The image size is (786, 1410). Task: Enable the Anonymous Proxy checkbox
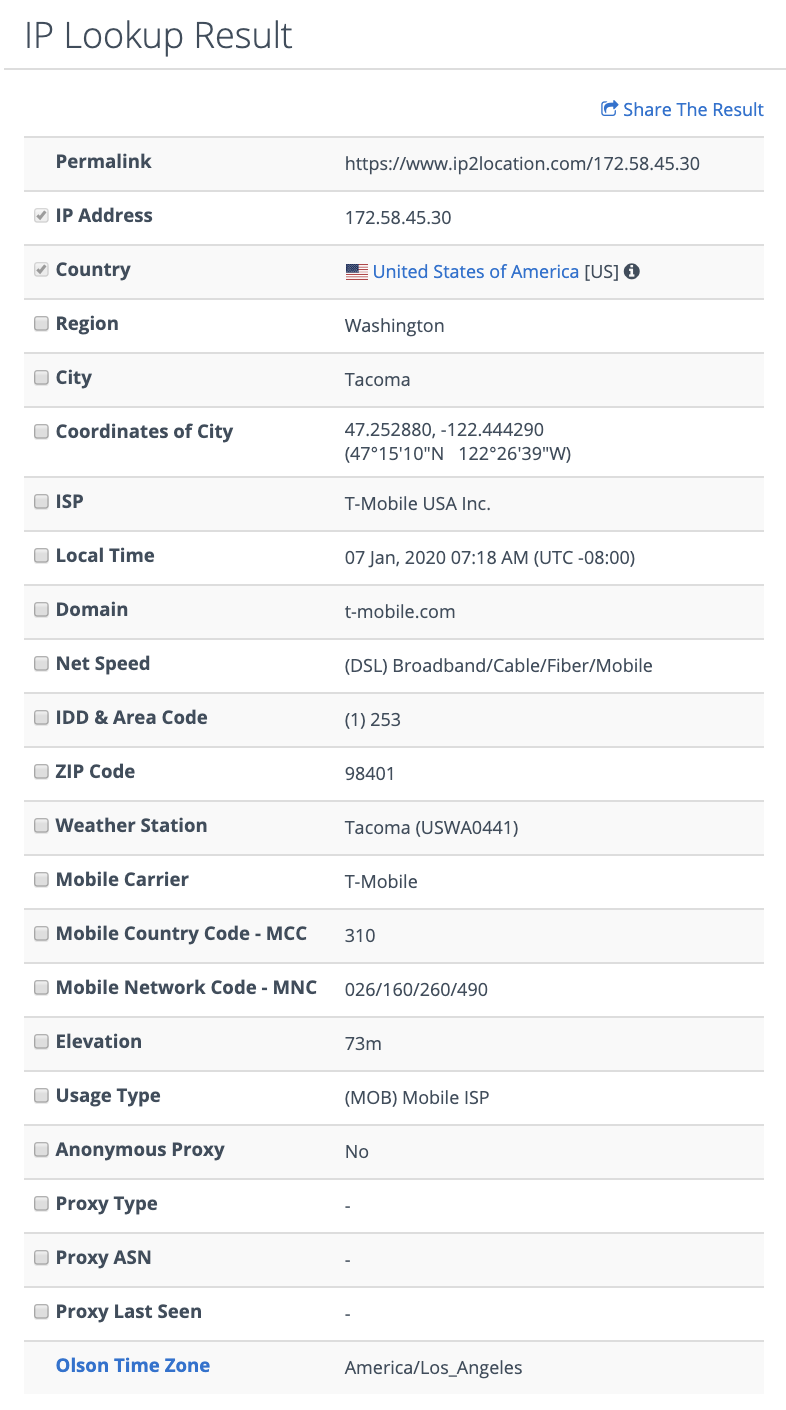pyautogui.click(x=41, y=1150)
